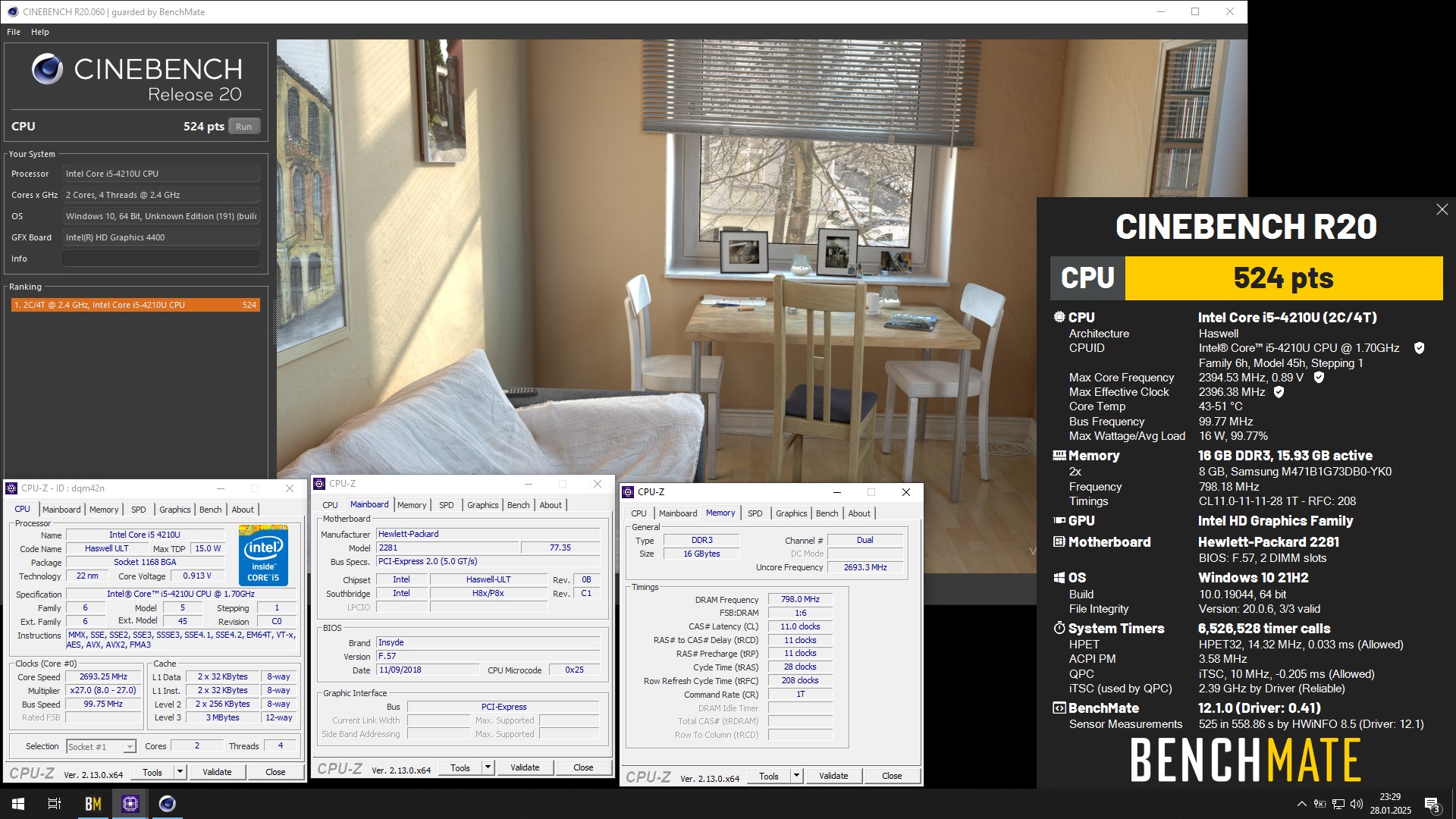Click the Windows OS icon in BenchMate panel
Screen dimensions: 1456x819
1059,578
